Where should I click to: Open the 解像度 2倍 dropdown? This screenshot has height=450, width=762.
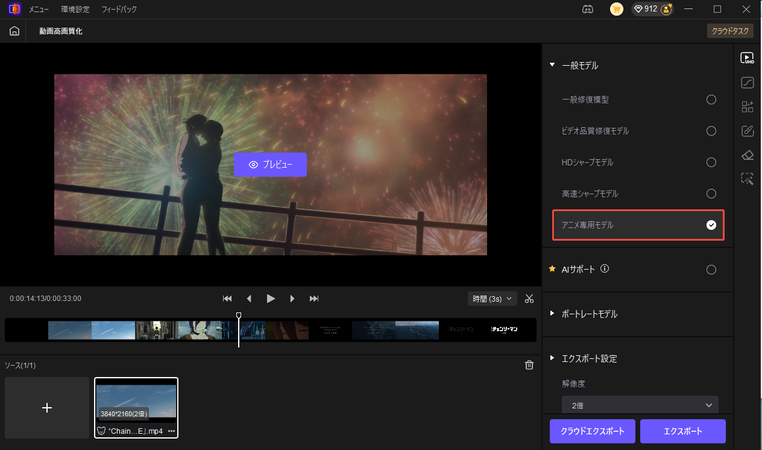click(640, 405)
